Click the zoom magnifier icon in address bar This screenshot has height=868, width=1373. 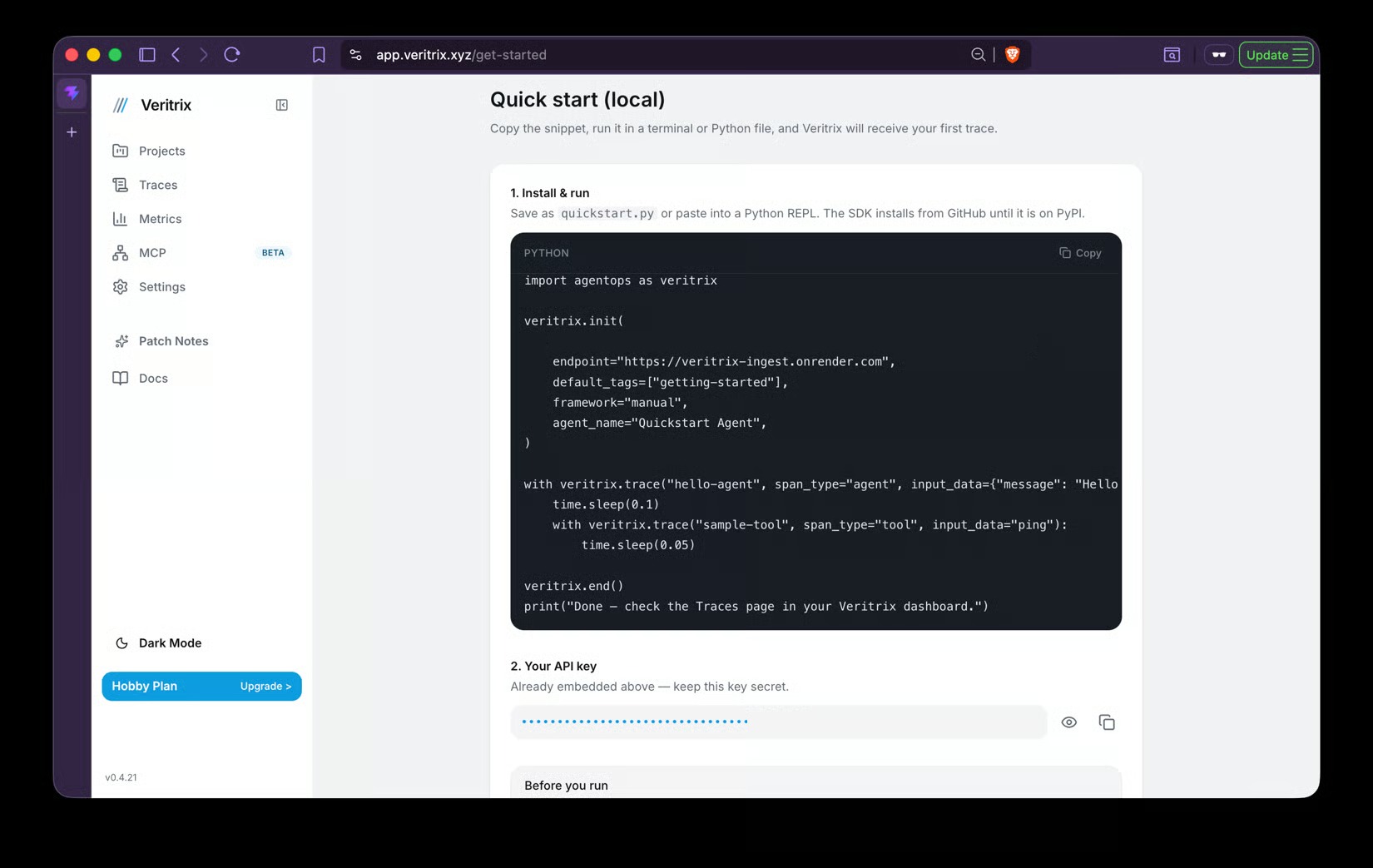[x=979, y=55]
